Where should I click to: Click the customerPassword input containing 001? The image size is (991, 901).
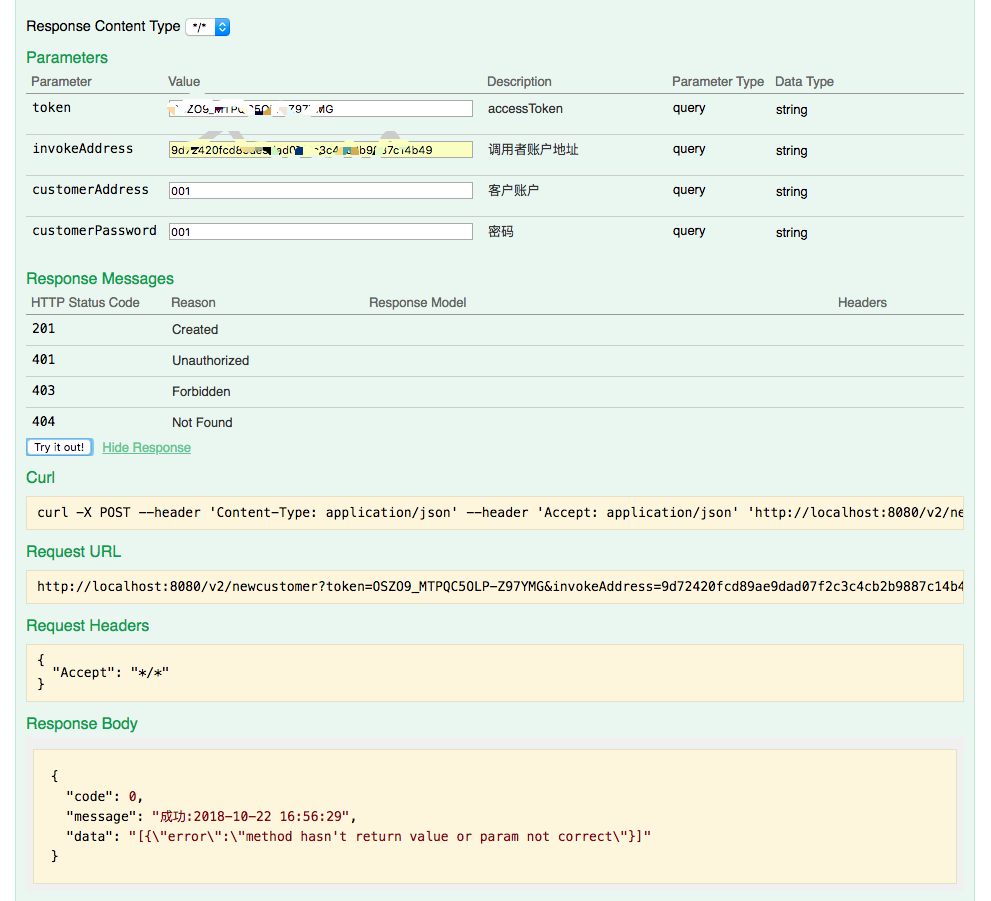pyautogui.click(x=320, y=232)
